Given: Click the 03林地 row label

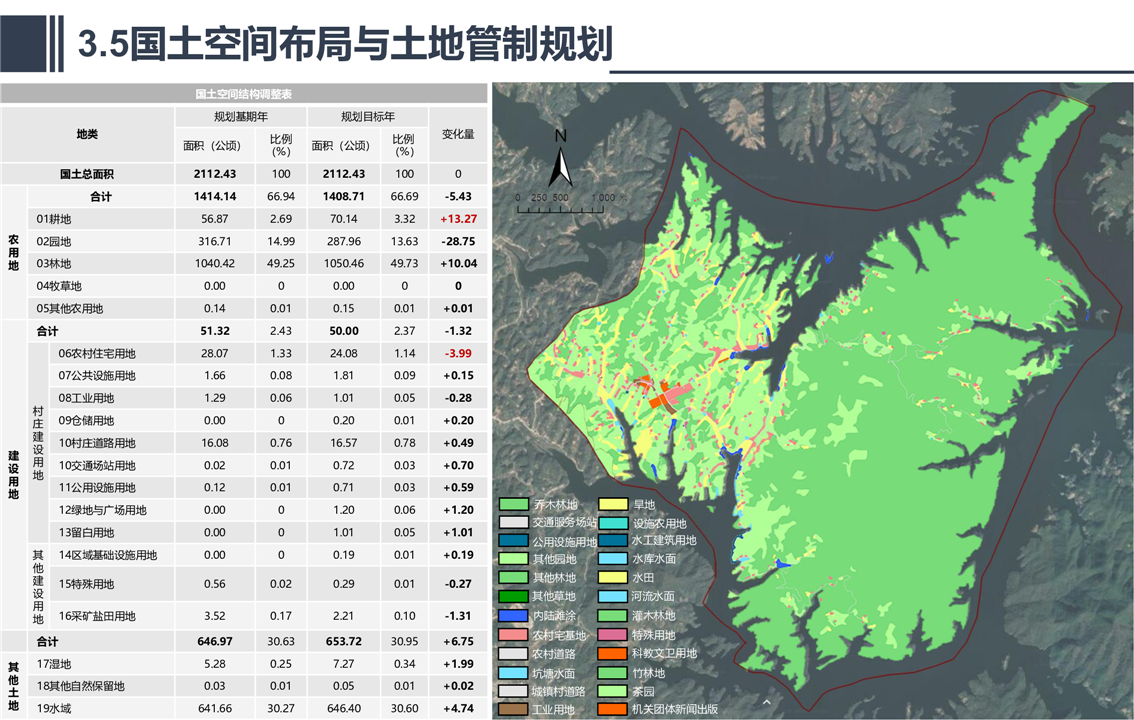Looking at the screenshot, I should (x=54, y=264).
